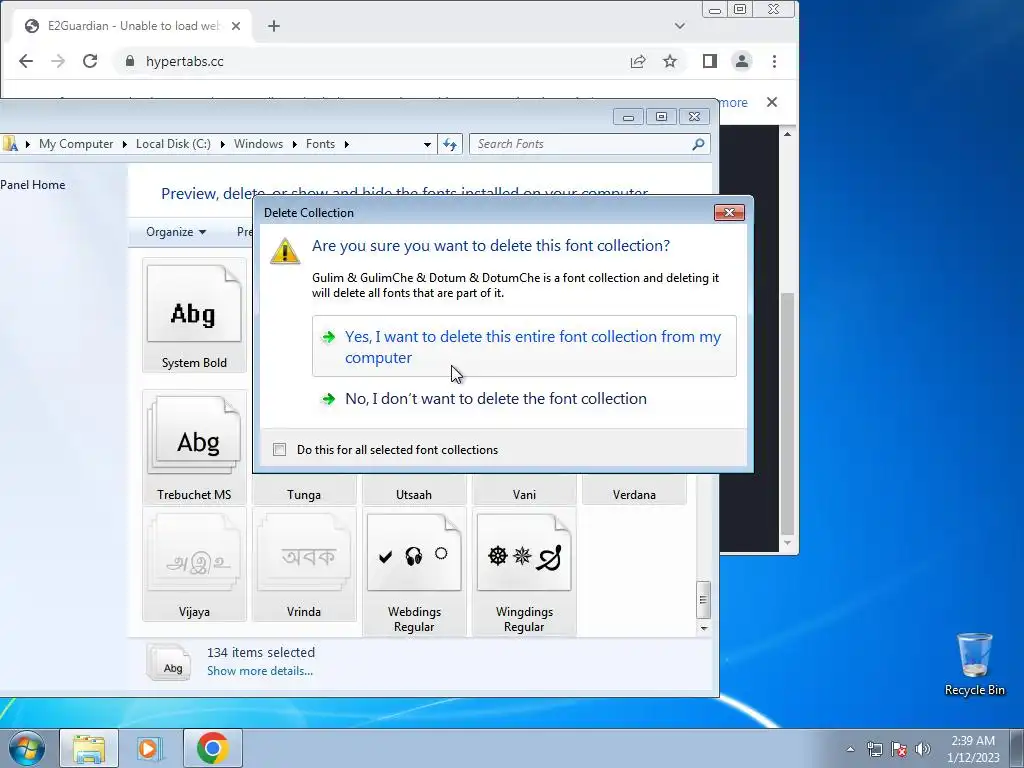Click Chrome icon in taskbar
This screenshot has height=768, width=1024.
213,748
